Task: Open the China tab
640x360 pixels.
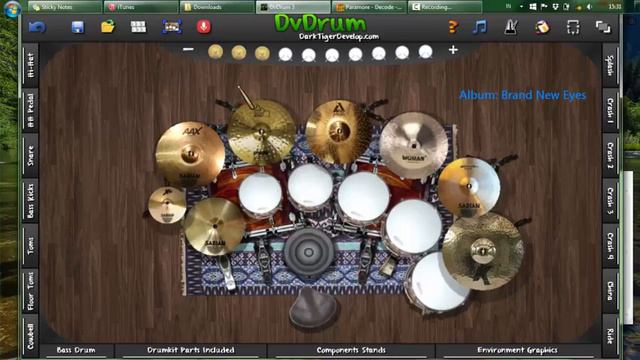Action: pyautogui.click(x=611, y=291)
